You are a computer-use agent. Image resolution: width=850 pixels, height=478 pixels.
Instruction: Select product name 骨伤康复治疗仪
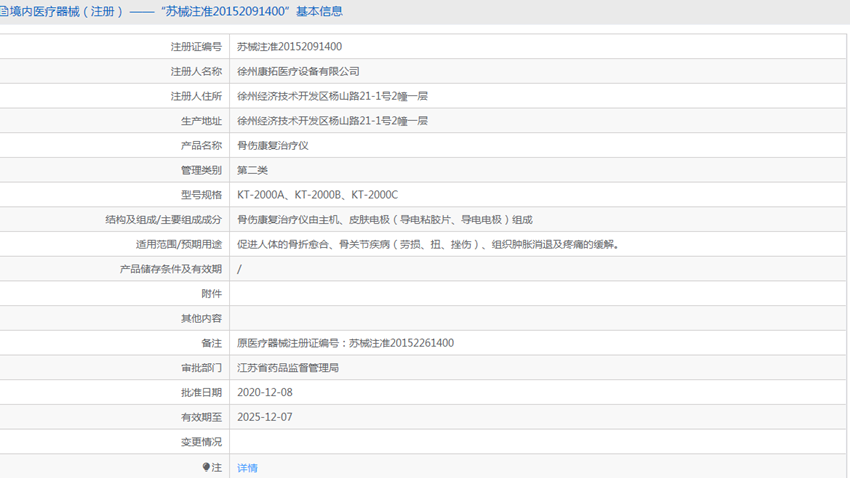273,145
